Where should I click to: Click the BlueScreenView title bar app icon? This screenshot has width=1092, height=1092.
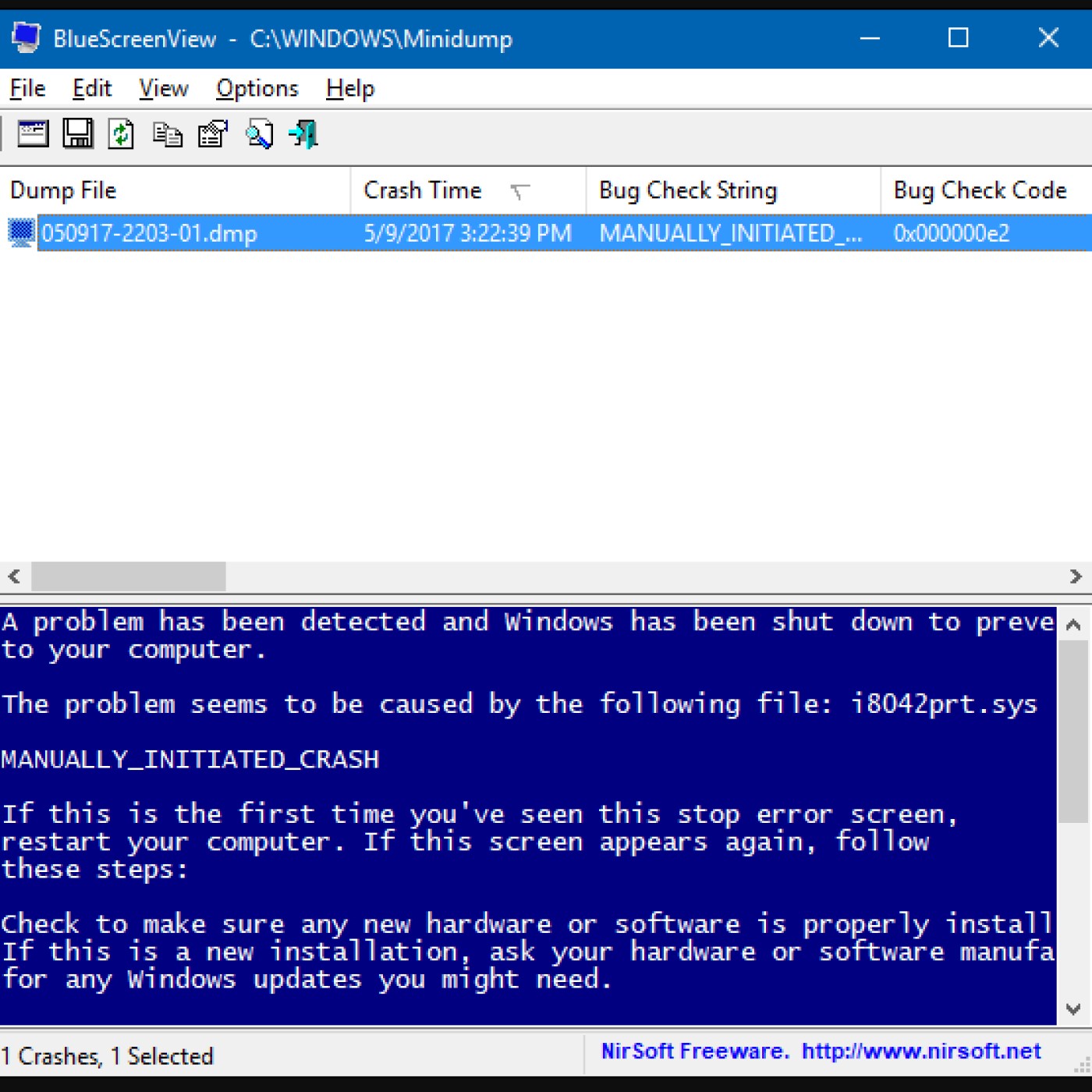pyautogui.click(x=26, y=37)
